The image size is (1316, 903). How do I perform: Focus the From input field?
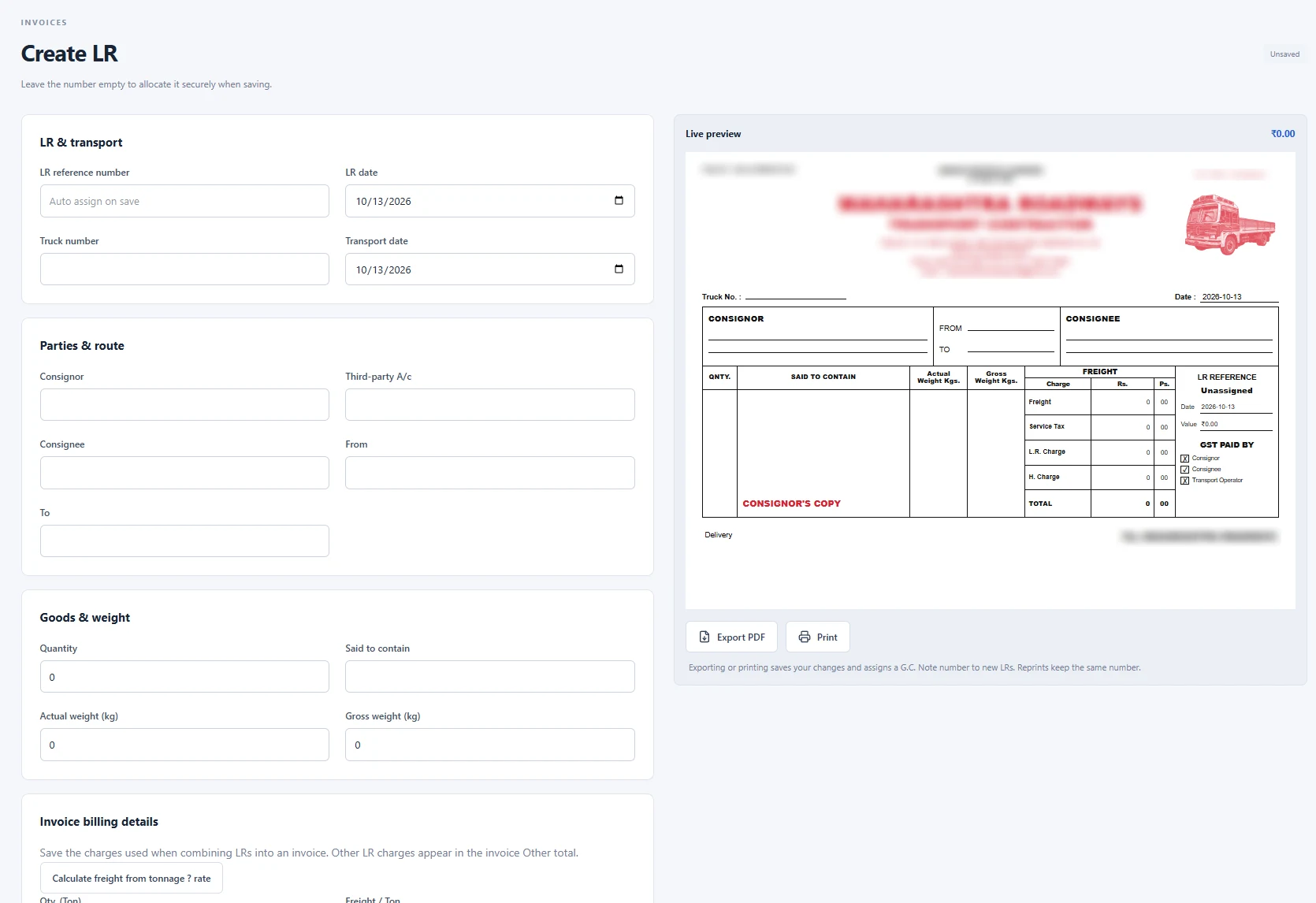489,473
